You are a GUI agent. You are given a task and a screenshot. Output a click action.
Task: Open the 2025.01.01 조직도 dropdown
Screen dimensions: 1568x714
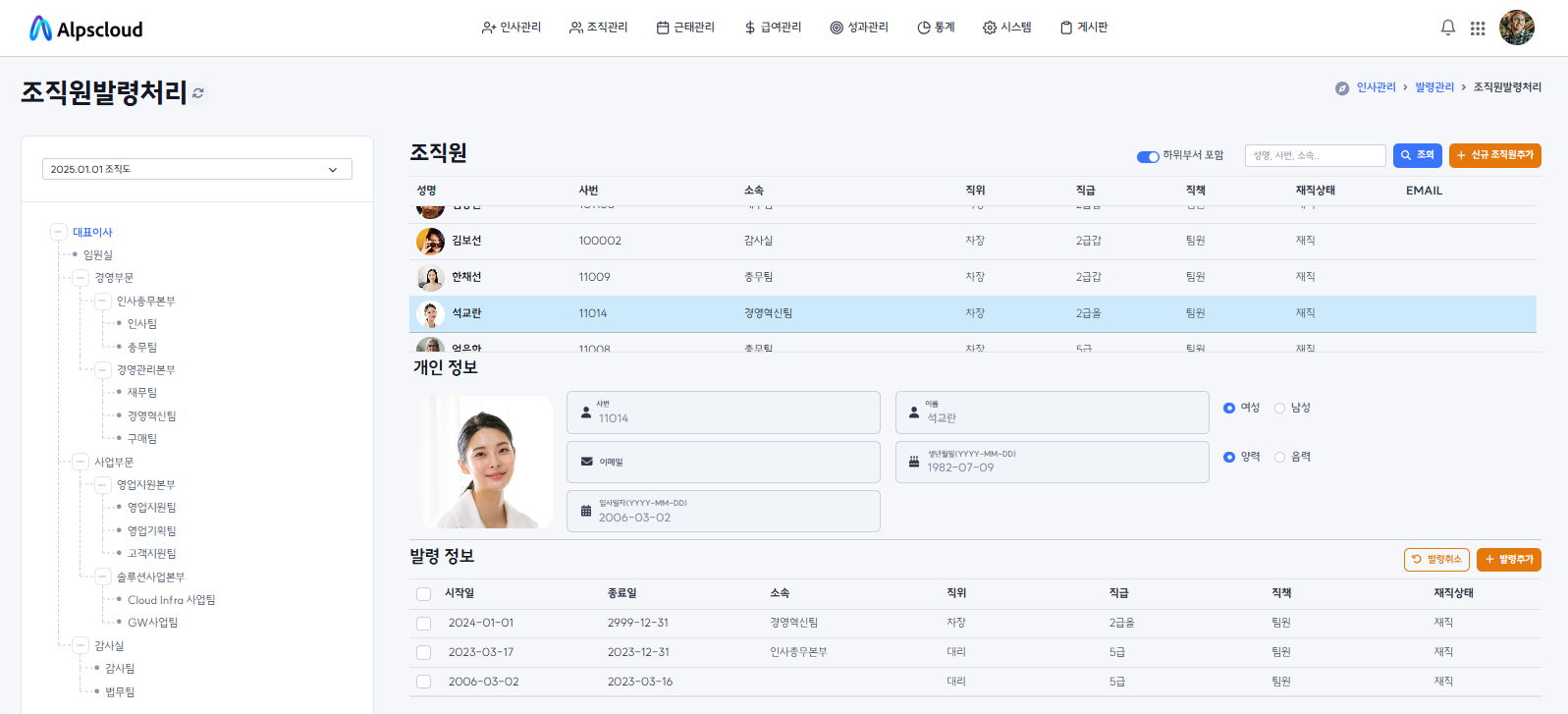[196, 170]
